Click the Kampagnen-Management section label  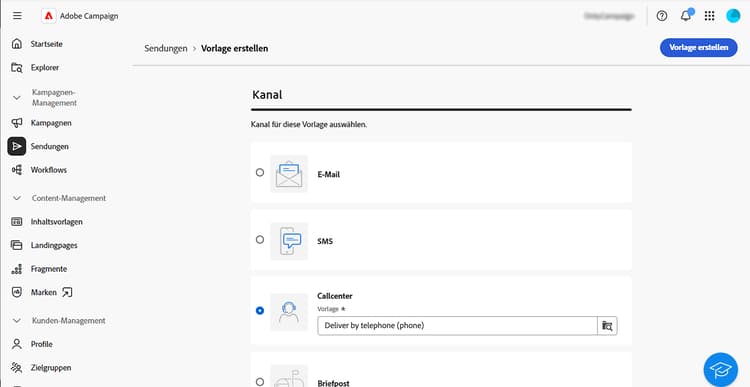(x=55, y=97)
